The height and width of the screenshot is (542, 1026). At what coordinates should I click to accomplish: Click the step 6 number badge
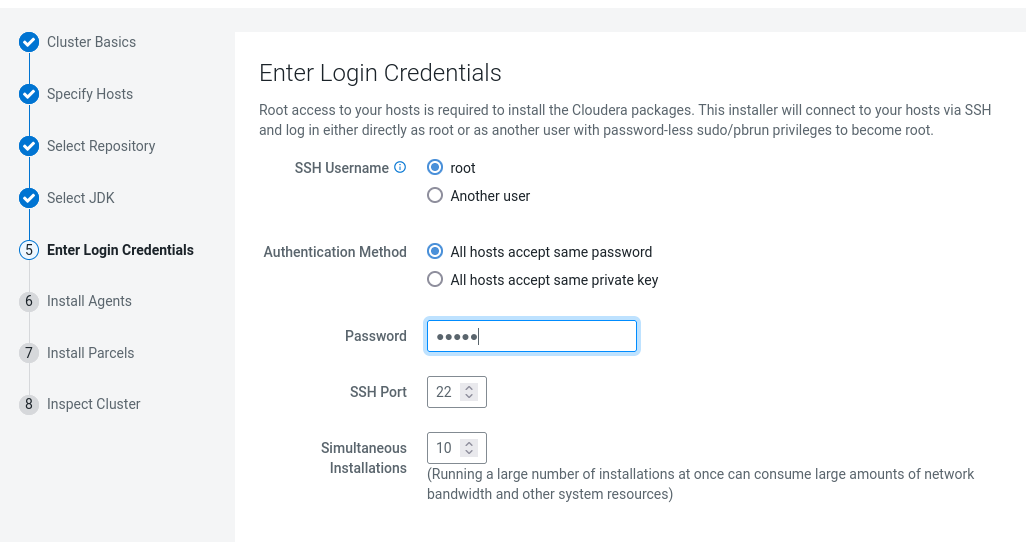coord(29,301)
